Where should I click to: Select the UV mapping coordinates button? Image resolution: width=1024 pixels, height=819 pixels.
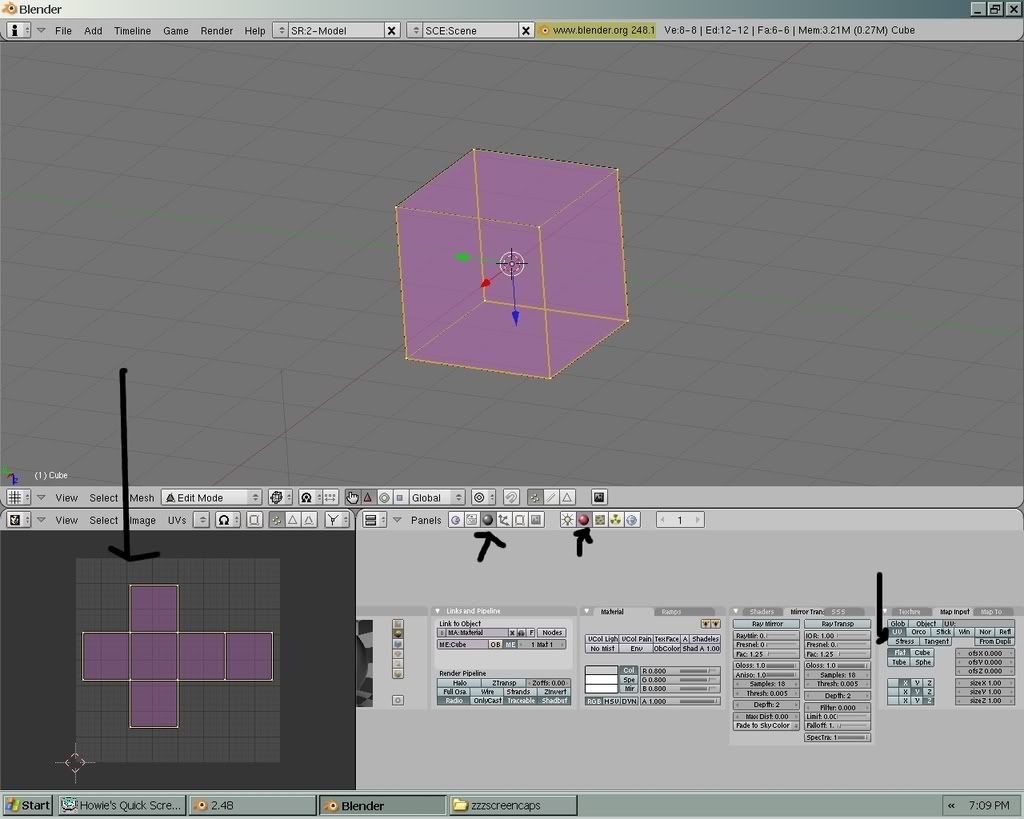coord(897,632)
